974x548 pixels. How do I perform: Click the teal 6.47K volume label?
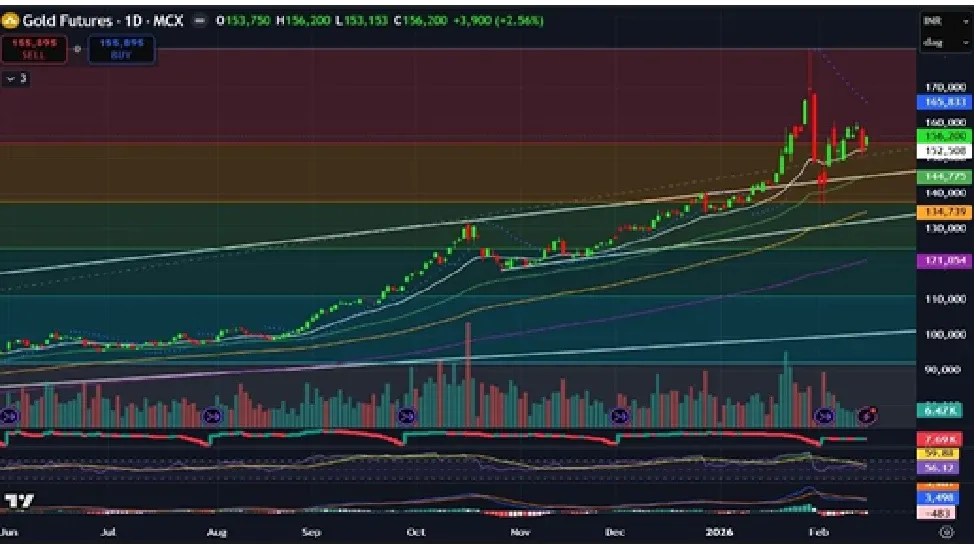click(x=939, y=410)
